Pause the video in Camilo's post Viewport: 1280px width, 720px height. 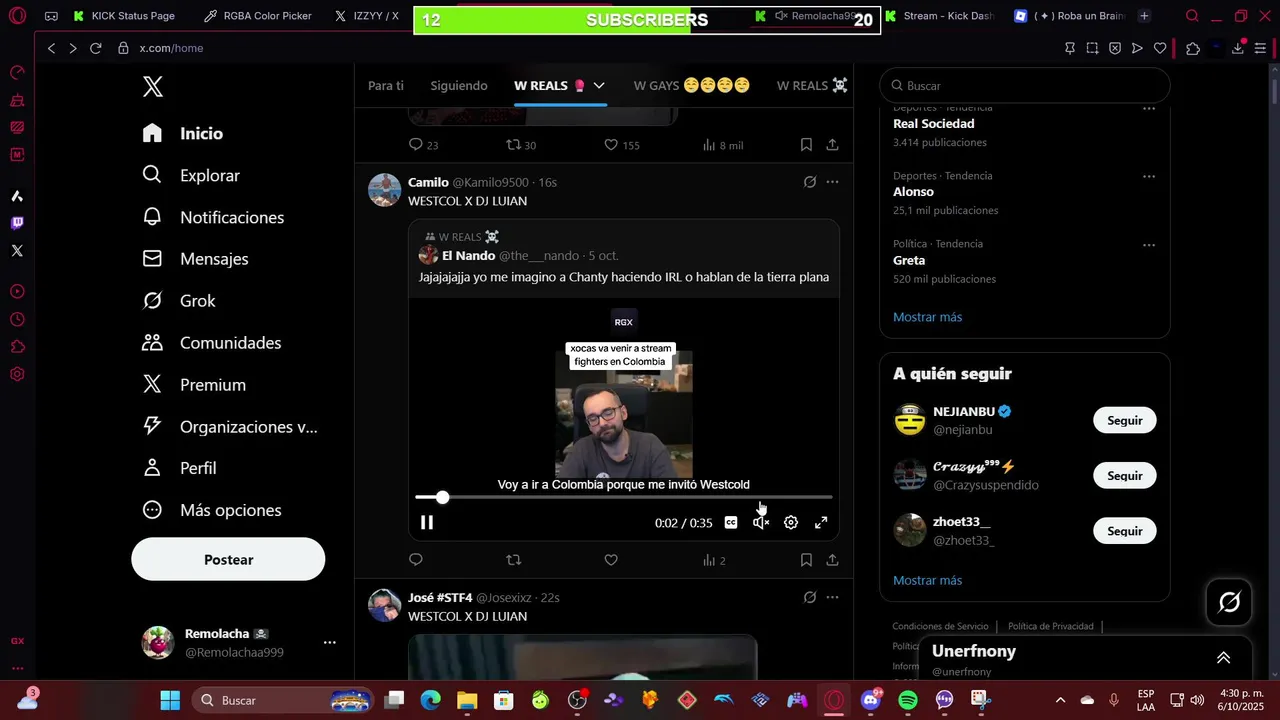(x=427, y=522)
